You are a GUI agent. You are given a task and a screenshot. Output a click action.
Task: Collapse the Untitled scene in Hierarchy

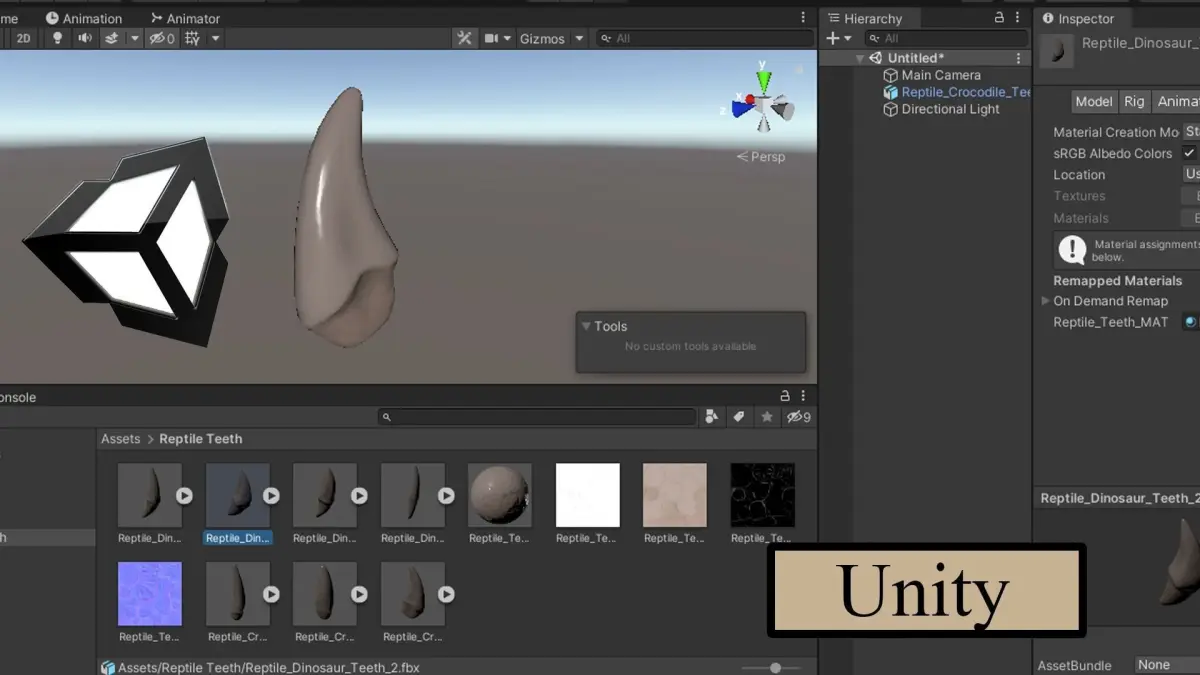tap(859, 58)
